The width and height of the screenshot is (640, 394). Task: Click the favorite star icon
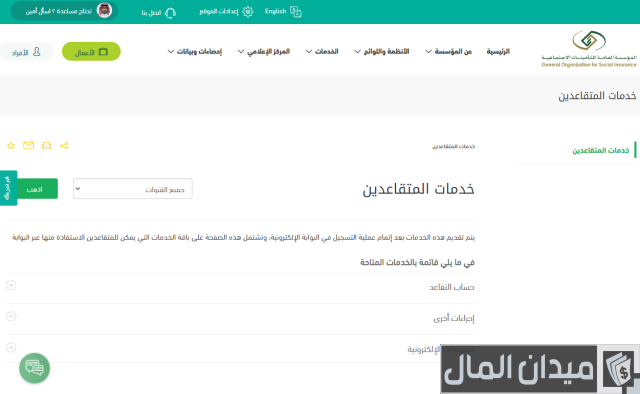coord(11,146)
